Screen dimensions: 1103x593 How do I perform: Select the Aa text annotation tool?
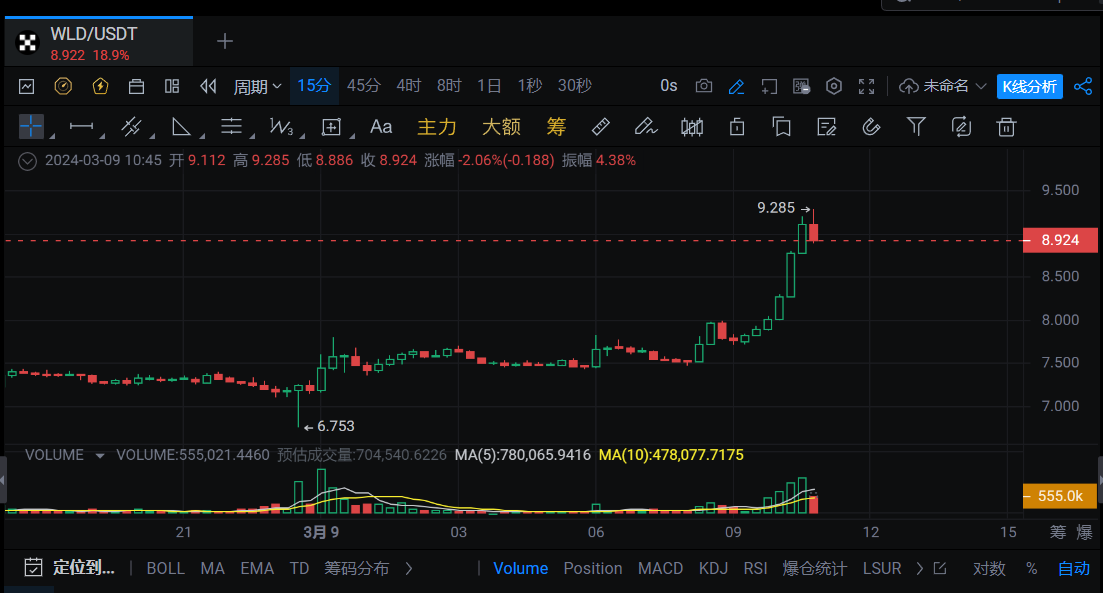pyautogui.click(x=381, y=127)
